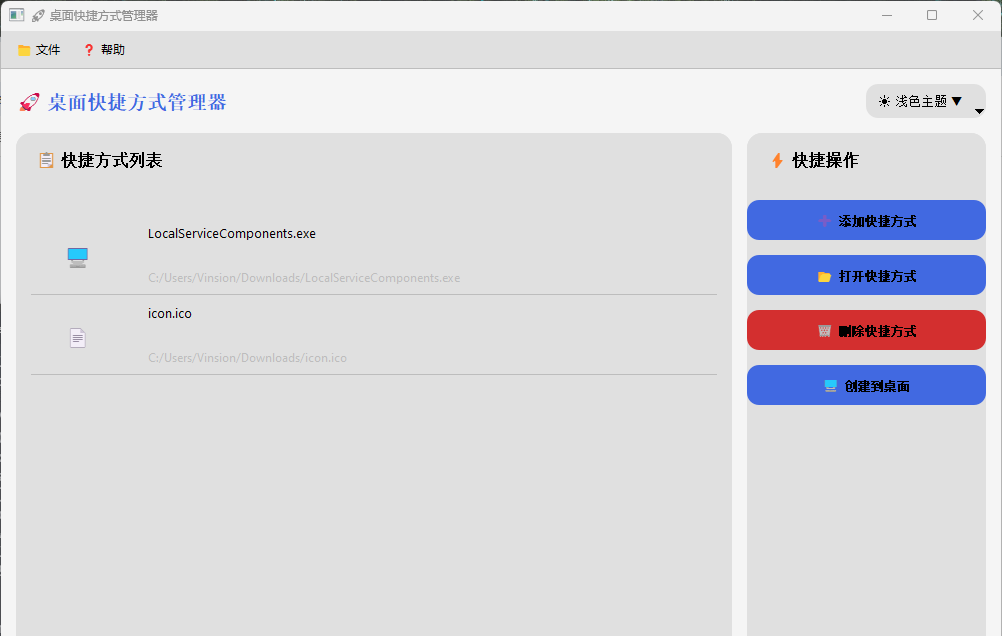
Task: Click the clipboard icon beside 快捷方式列表
Action: pyautogui.click(x=46, y=160)
